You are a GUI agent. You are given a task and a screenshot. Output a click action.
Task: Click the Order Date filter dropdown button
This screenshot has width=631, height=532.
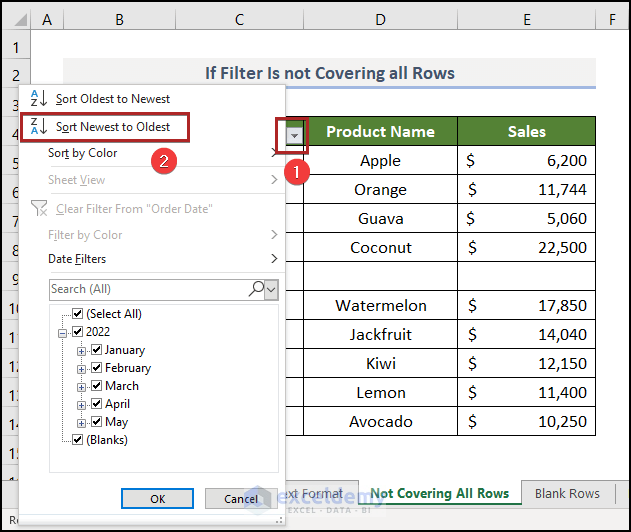click(295, 136)
